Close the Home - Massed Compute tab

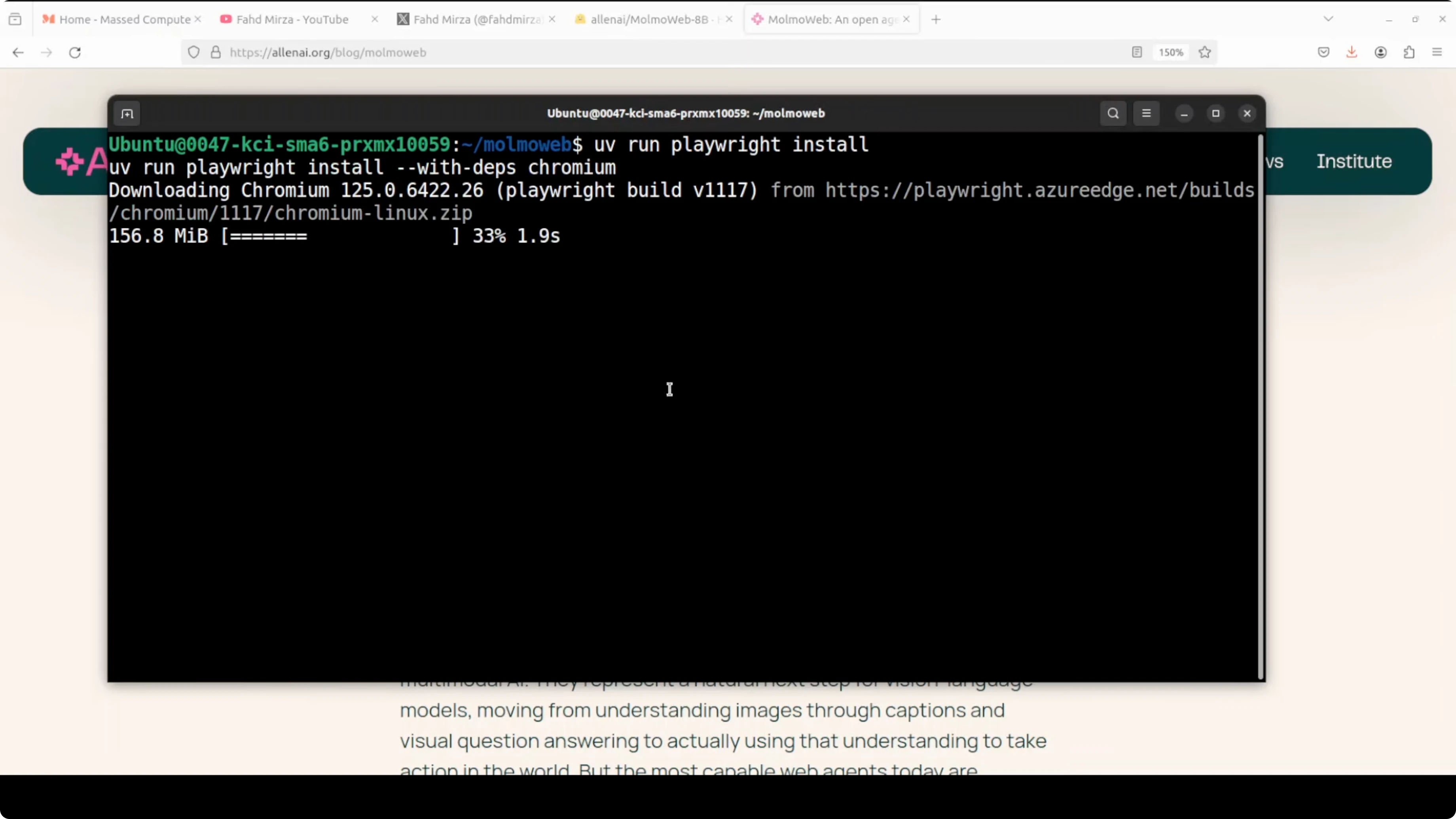[x=198, y=19]
